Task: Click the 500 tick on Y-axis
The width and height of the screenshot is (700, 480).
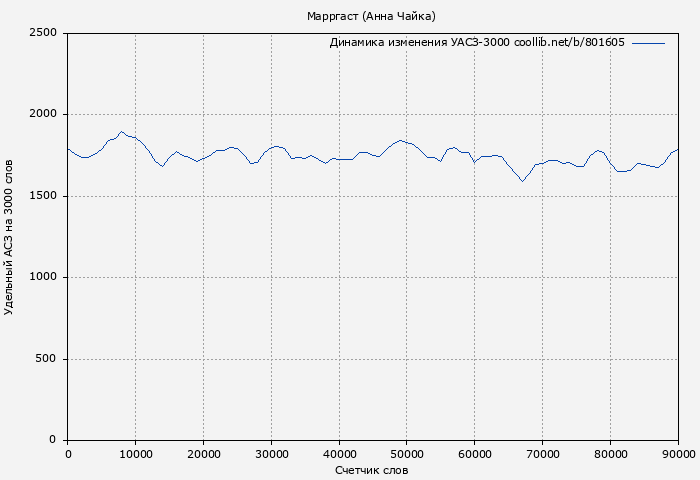Action: pos(46,359)
